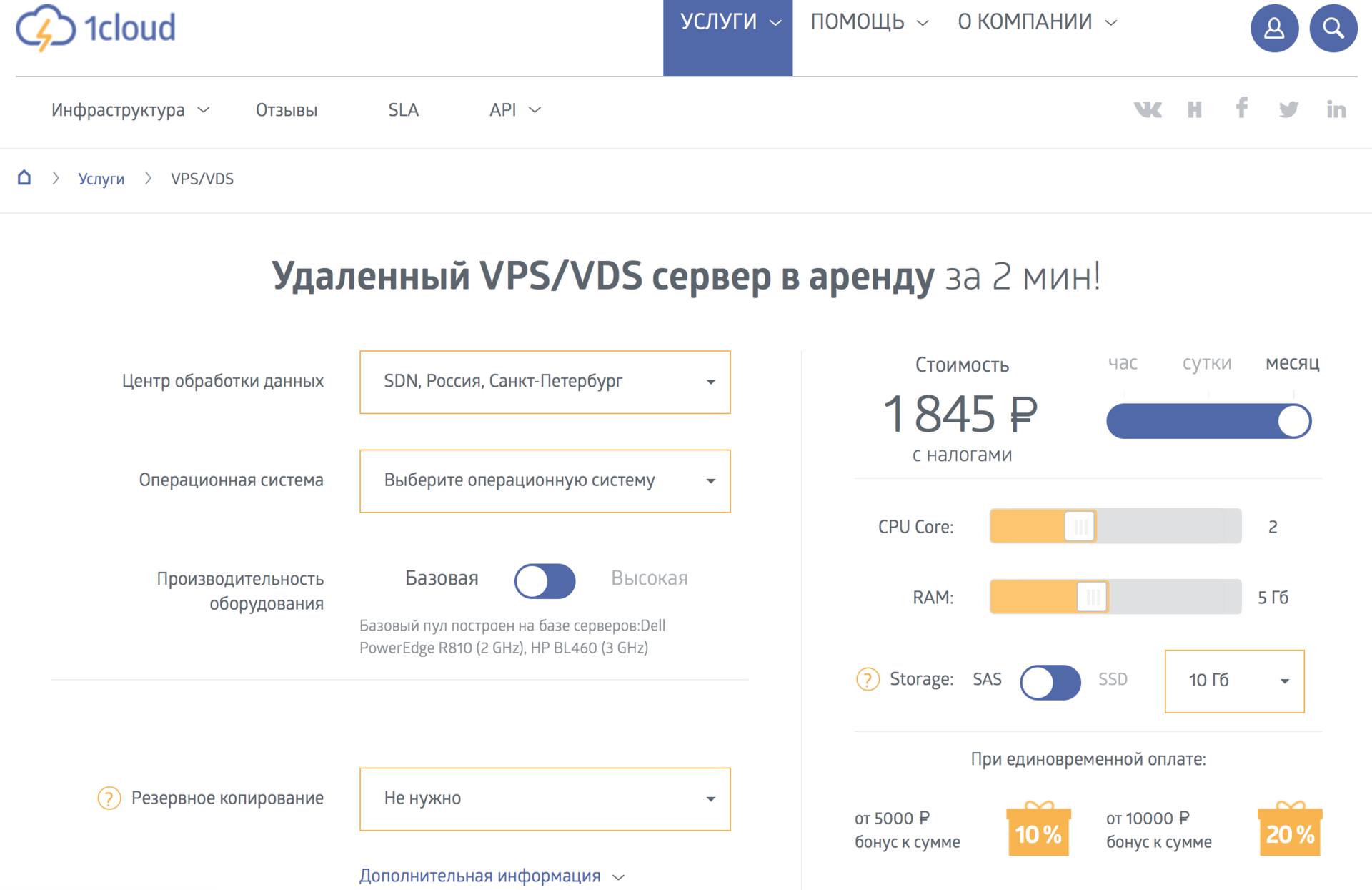Expand the Инфраструктура submenu
Image resolution: width=1372 pixels, height=890 pixels.
130,110
